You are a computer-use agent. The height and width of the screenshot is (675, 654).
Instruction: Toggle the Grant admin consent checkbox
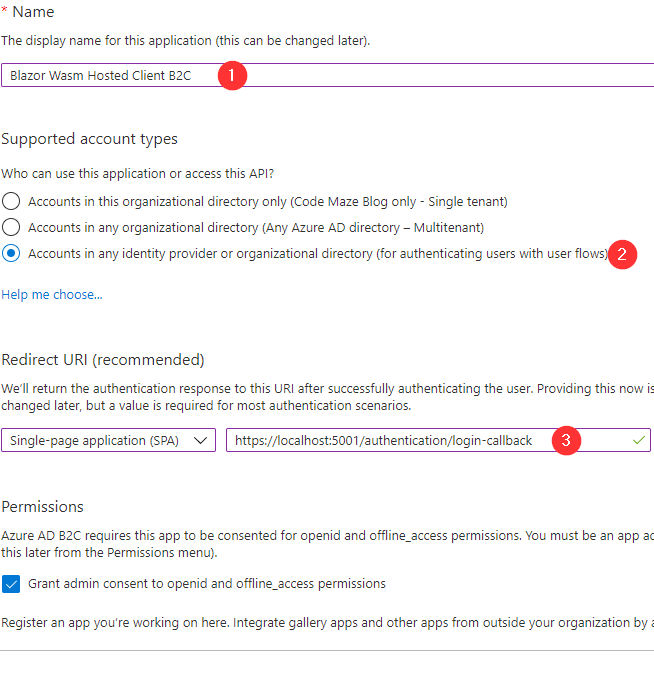[12, 583]
